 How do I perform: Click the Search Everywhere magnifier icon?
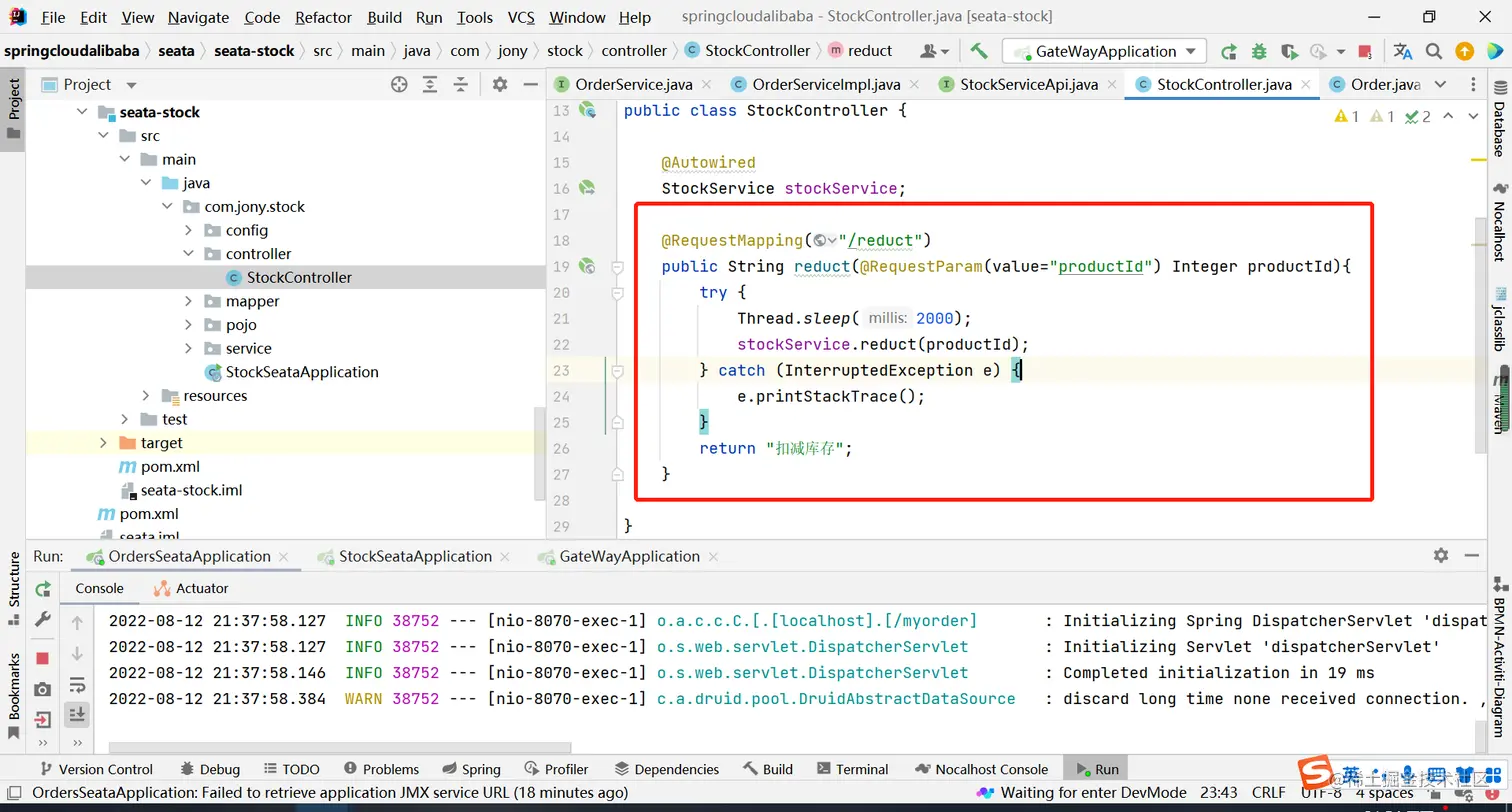(1434, 51)
